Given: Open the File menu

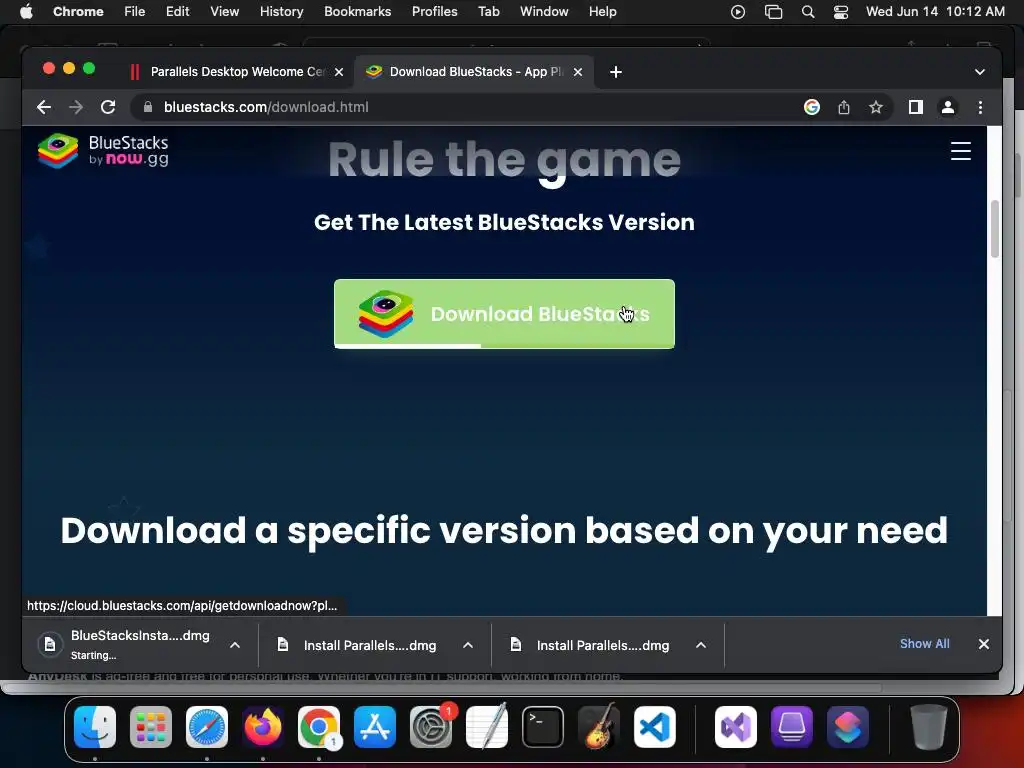Looking at the screenshot, I should click(135, 12).
